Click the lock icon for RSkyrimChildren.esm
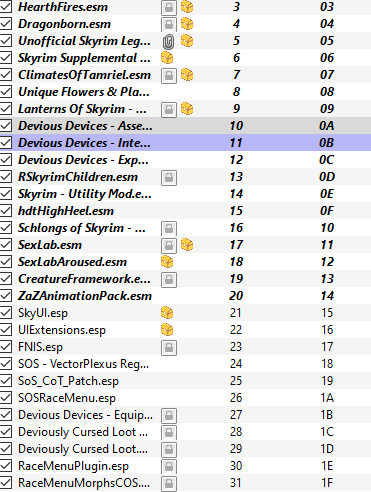 pos(169,177)
